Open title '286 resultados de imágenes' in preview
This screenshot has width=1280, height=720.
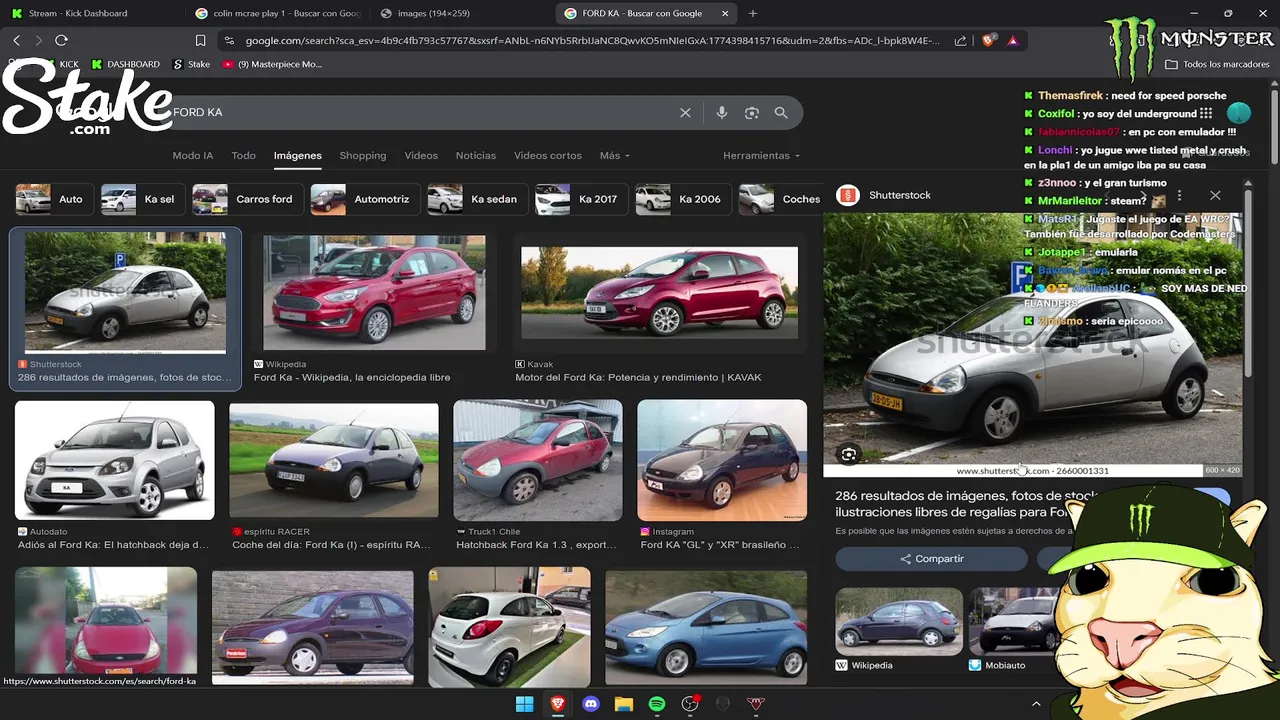[966, 504]
